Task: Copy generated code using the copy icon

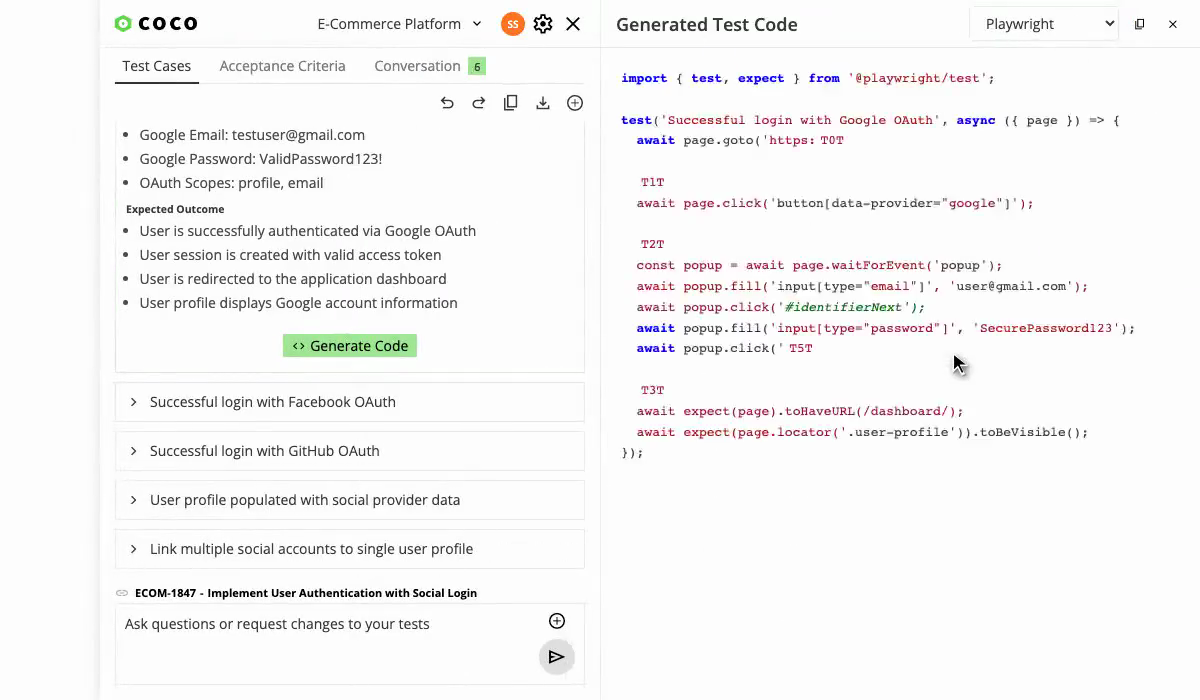Action: click(x=1139, y=23)
